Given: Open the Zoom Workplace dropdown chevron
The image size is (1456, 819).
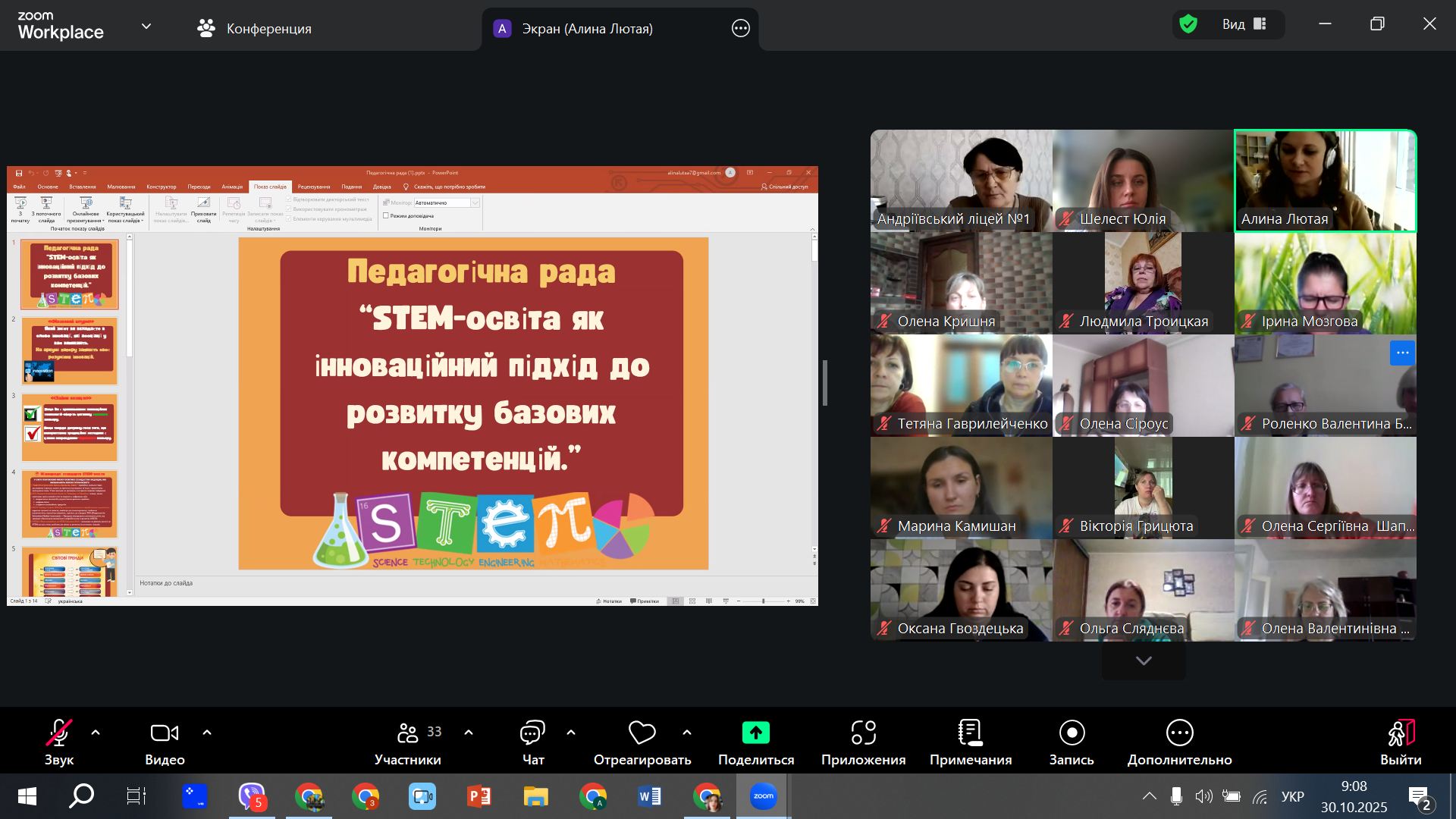Looking at the screenshot, I should [x=146, y=27].
